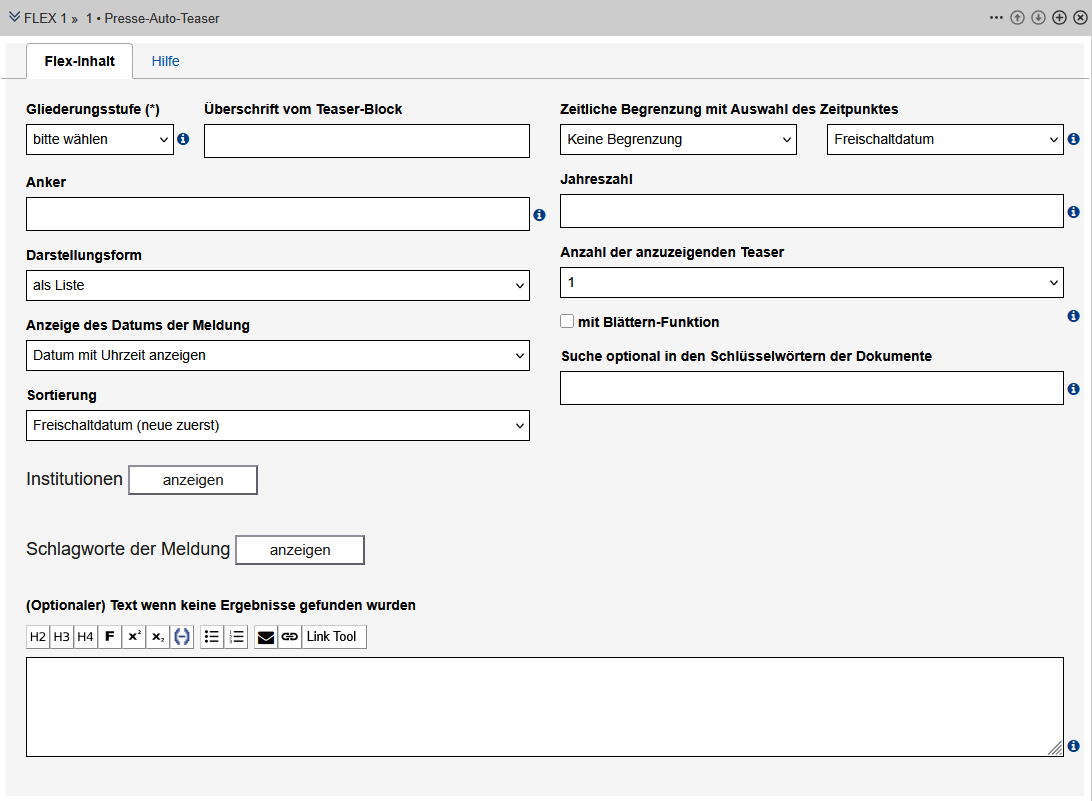Apply subscript formatting
1092x801 pixels.
click(x=157, y=637)
